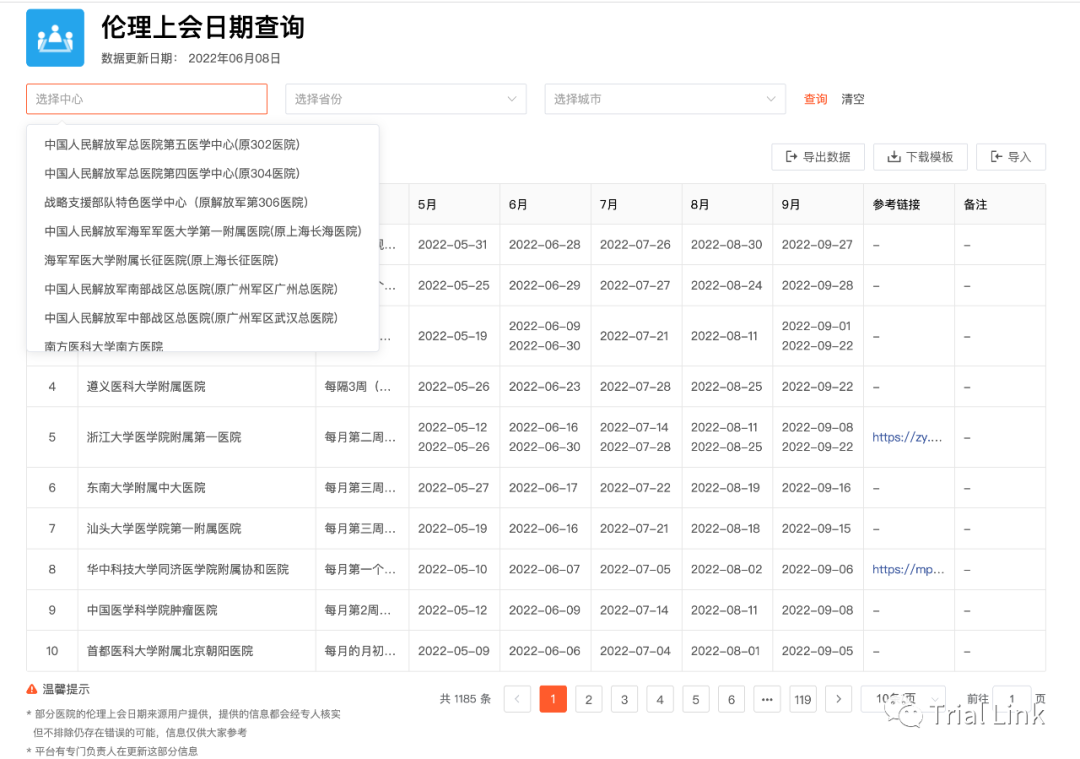Select 中国人民解放军总医院第四医学中心(原304医院) option

pos(202,174)
